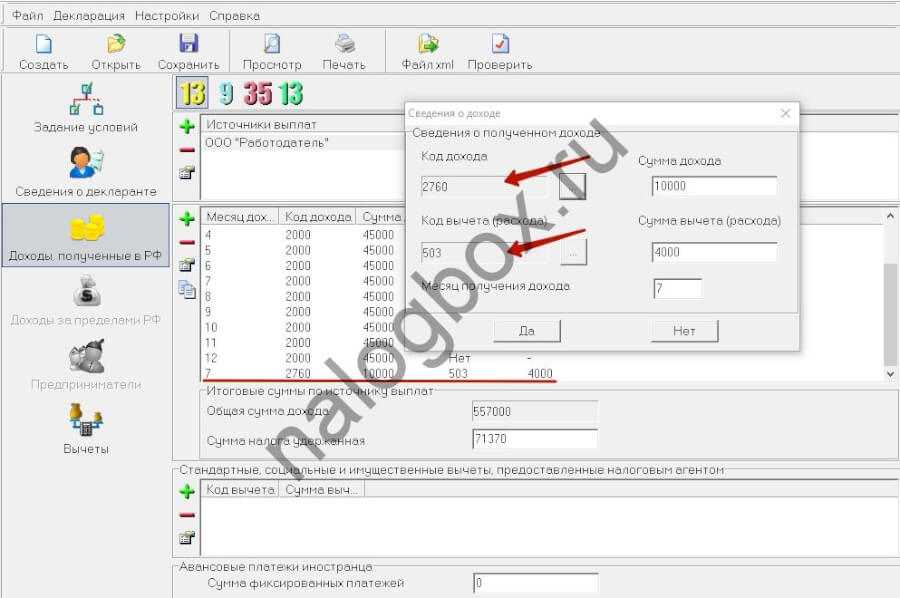Screen dimensions: 900x598
Task: Open deduction code selector next to 503
Action: pos(572,253)
